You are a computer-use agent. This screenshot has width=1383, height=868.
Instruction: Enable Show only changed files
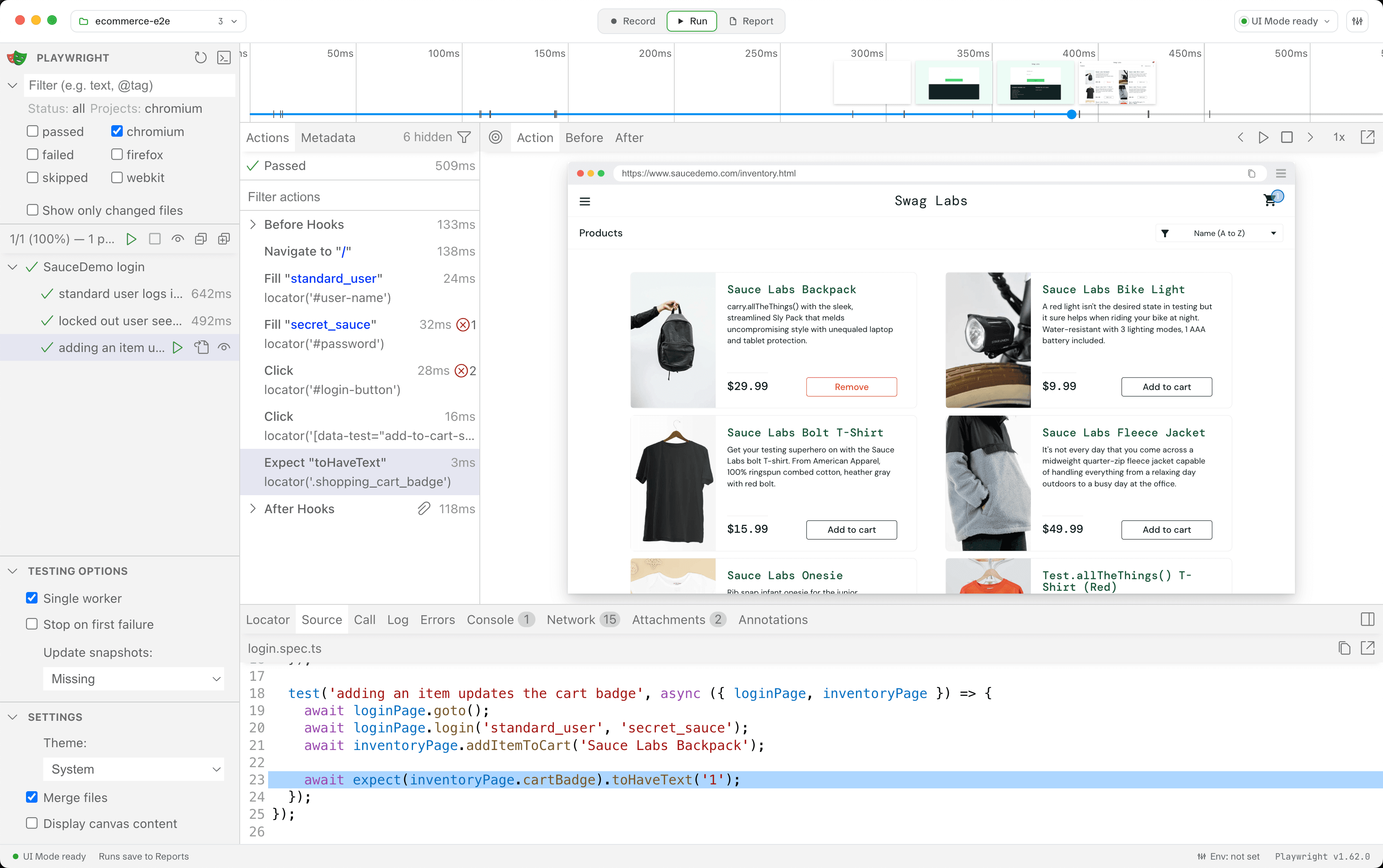pyautogui.click(x=33, y=210)
